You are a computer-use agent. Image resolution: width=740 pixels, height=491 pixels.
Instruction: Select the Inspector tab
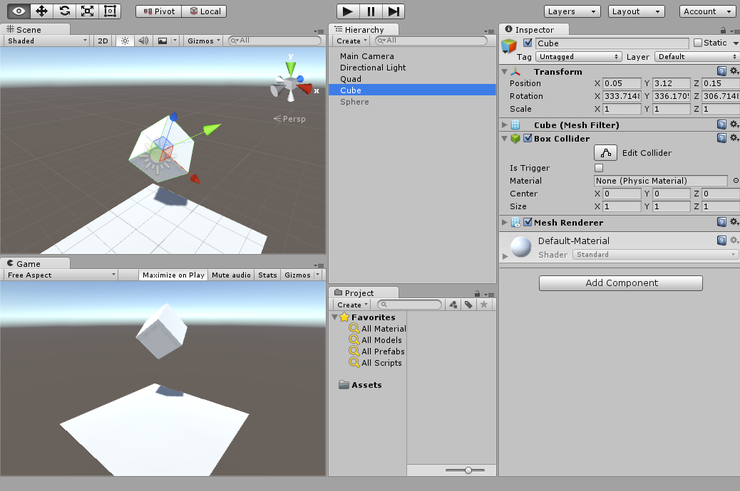534,29
